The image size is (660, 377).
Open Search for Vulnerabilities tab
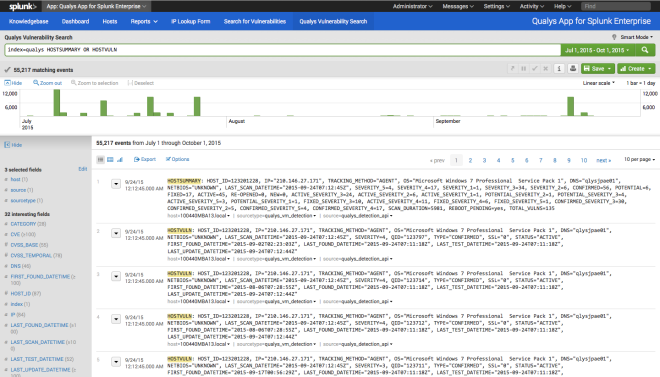255,21
